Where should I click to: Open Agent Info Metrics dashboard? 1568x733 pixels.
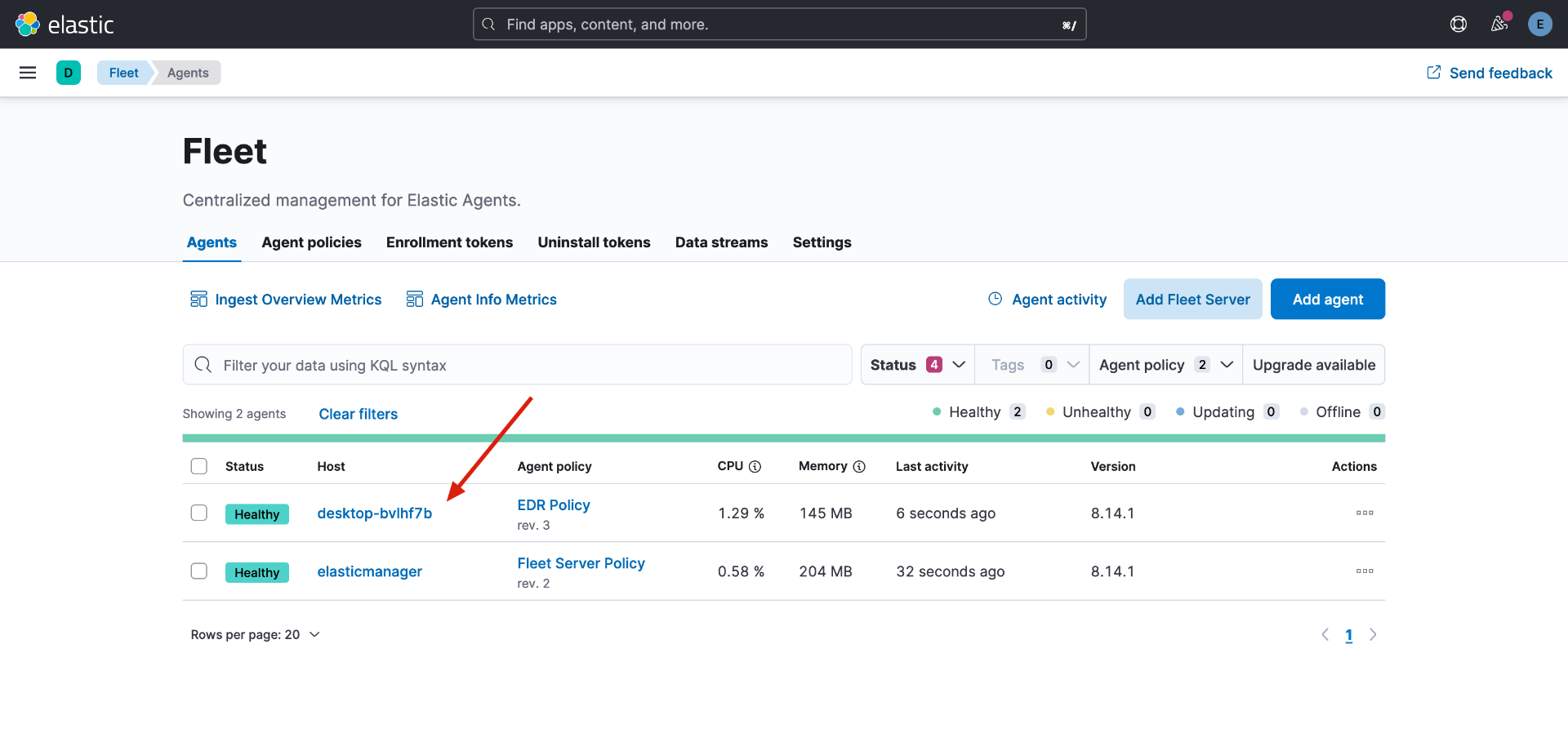click(482, 300)
